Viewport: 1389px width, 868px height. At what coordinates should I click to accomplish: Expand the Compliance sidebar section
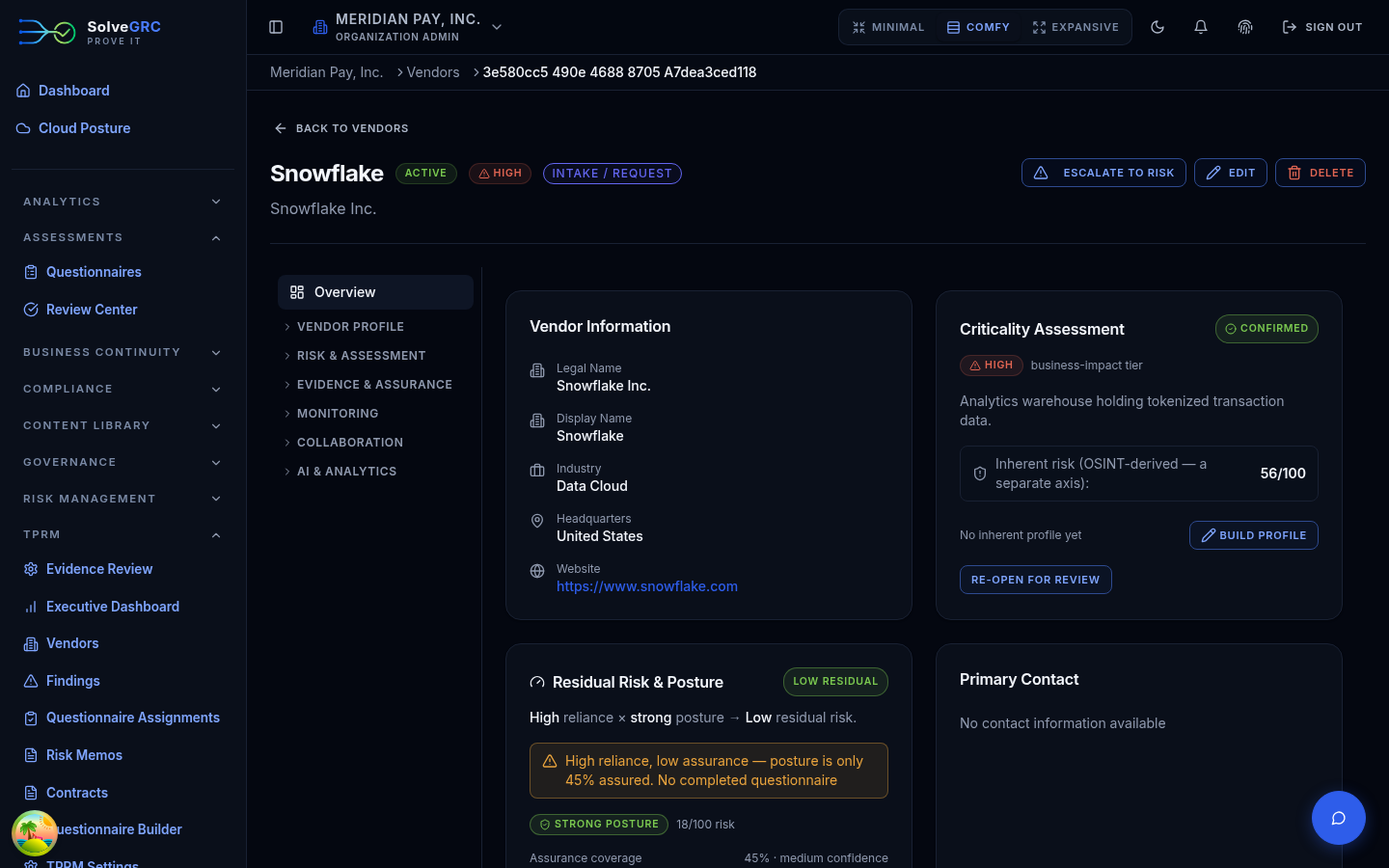(123, 389)
